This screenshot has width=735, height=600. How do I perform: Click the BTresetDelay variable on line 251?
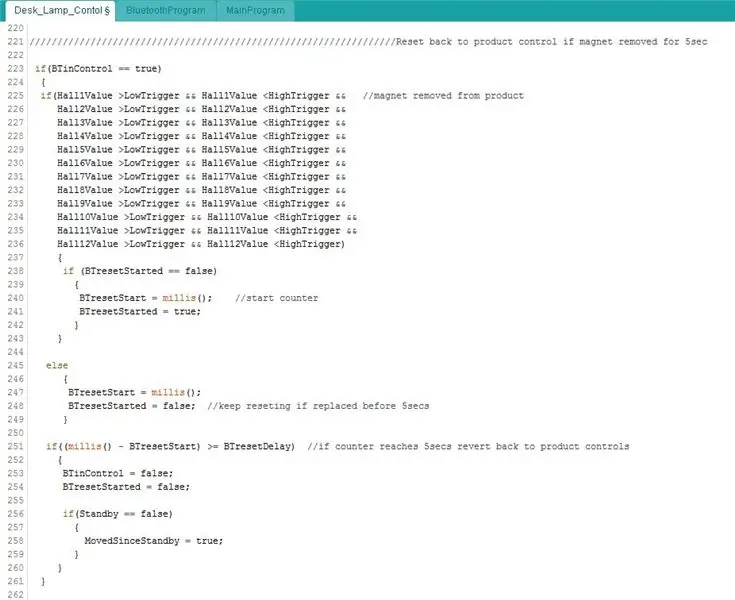pos(259,447)
